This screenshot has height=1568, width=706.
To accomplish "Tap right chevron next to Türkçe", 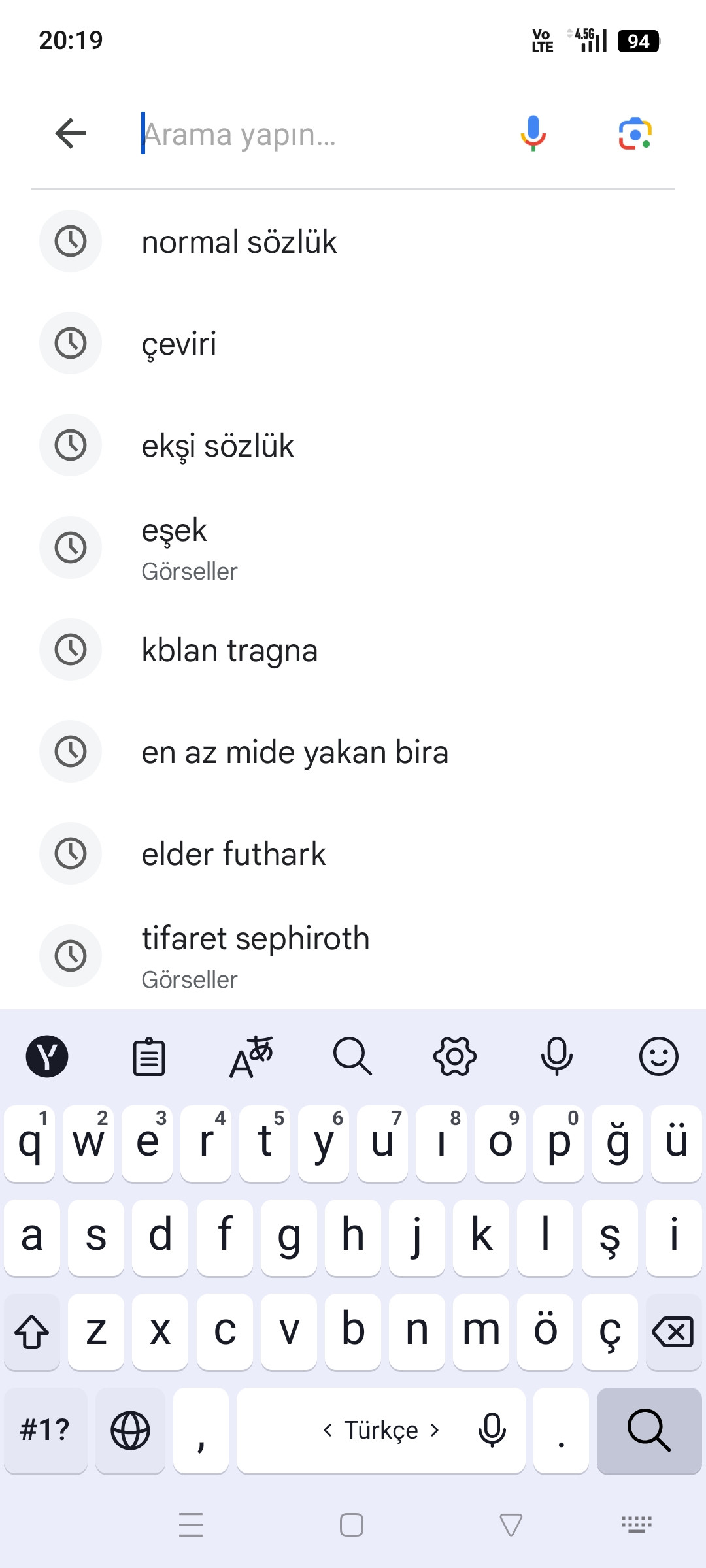I will point(435,1430).
